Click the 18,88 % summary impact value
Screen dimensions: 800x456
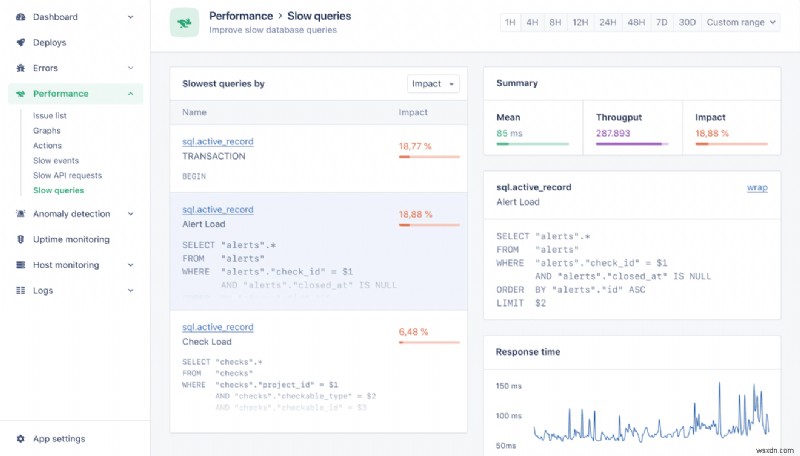coord(712,133)
